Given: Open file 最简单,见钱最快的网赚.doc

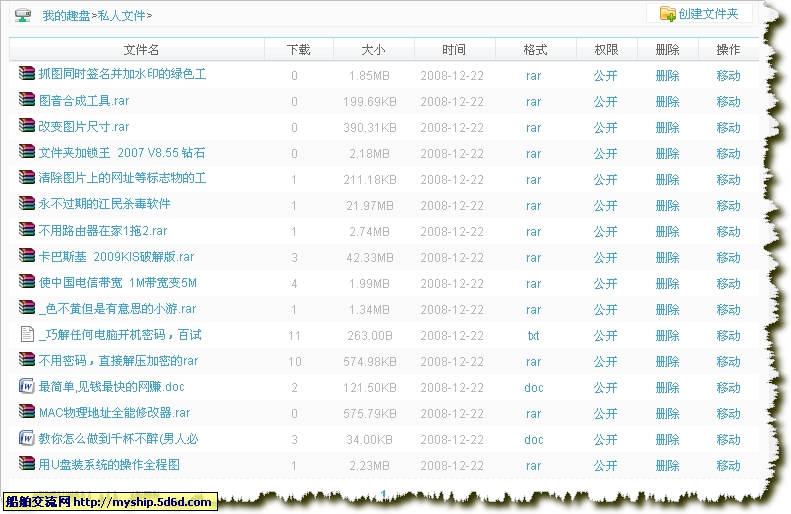Looking at the screenshot, I should coord(111,386).
